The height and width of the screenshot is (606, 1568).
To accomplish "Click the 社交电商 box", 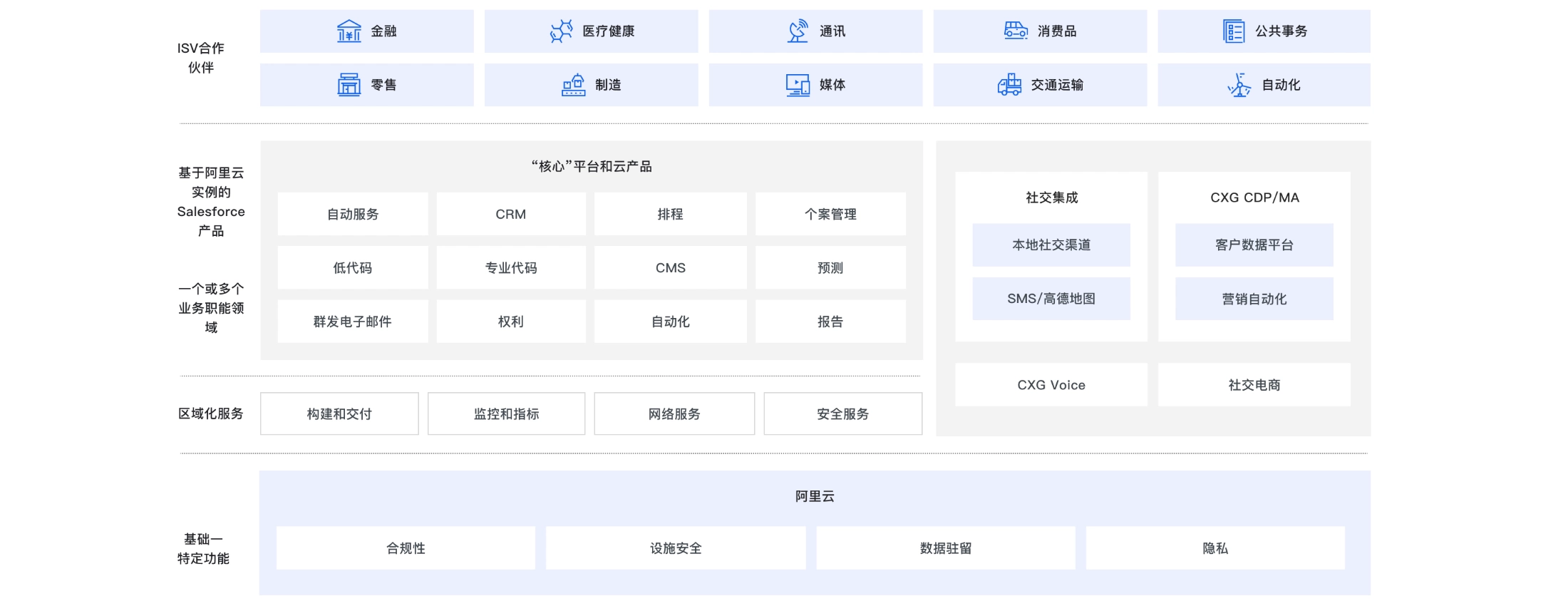I will (1254, 385).
